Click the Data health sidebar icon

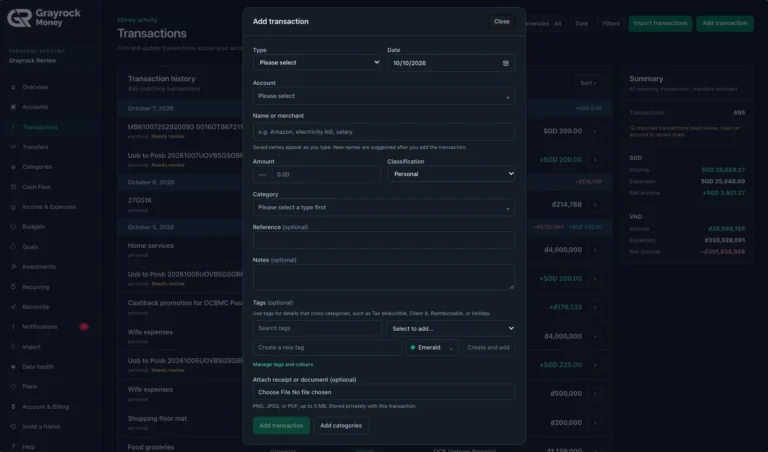click(13, 367)
